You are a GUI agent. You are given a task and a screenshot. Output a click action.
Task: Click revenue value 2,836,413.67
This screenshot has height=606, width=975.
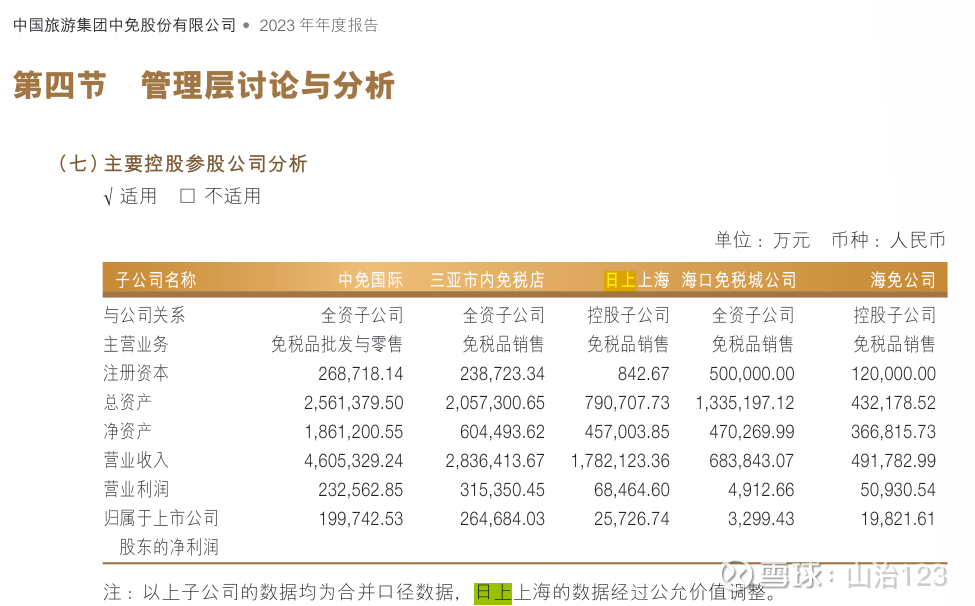[x=495, y=461]
